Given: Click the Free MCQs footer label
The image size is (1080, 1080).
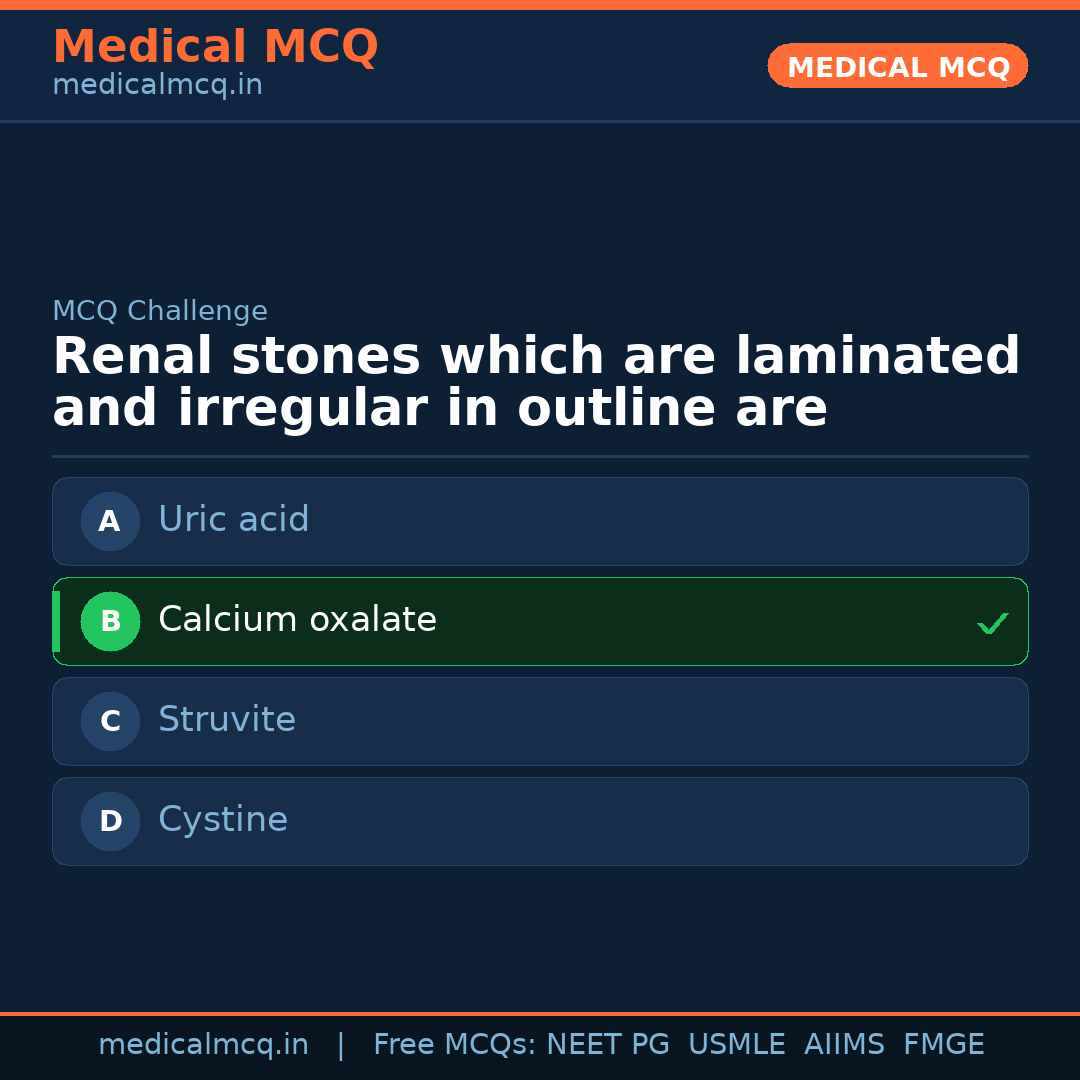Looking at the screenshot, I should [454, 1045].
